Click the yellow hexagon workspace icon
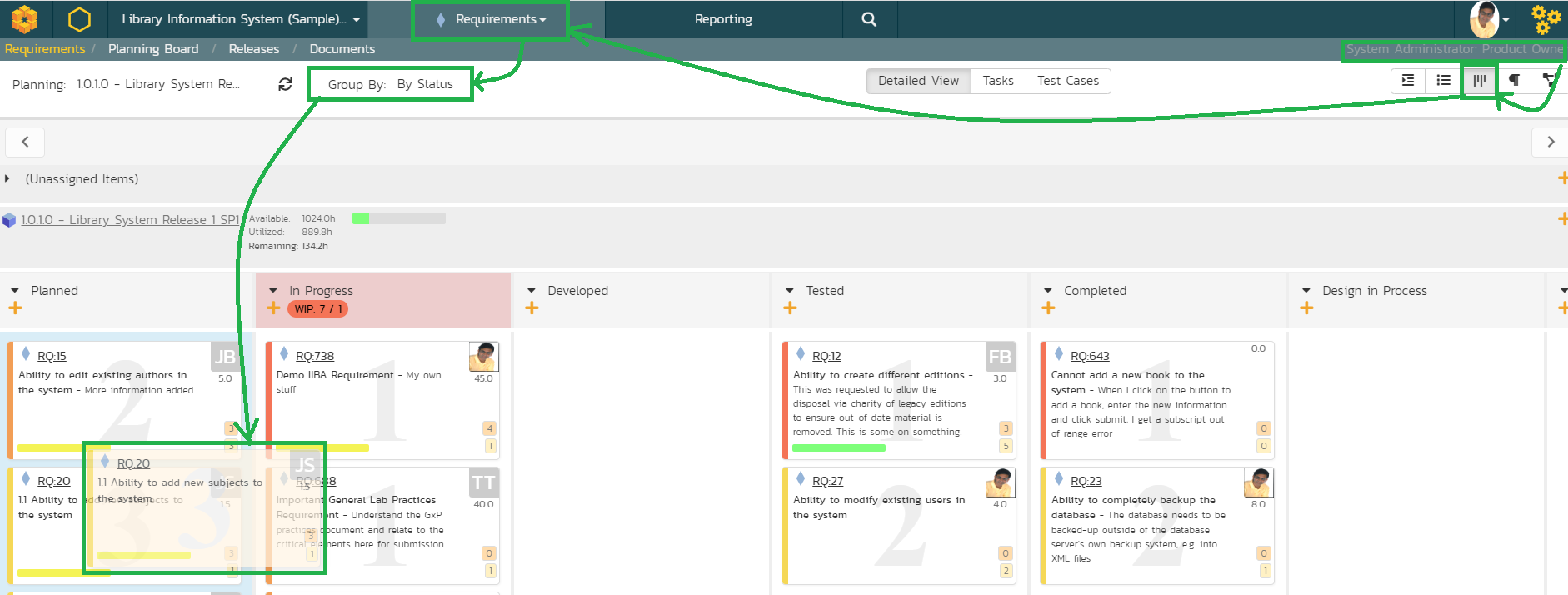Screen dimensions: 1568x595 click(79, 18)
